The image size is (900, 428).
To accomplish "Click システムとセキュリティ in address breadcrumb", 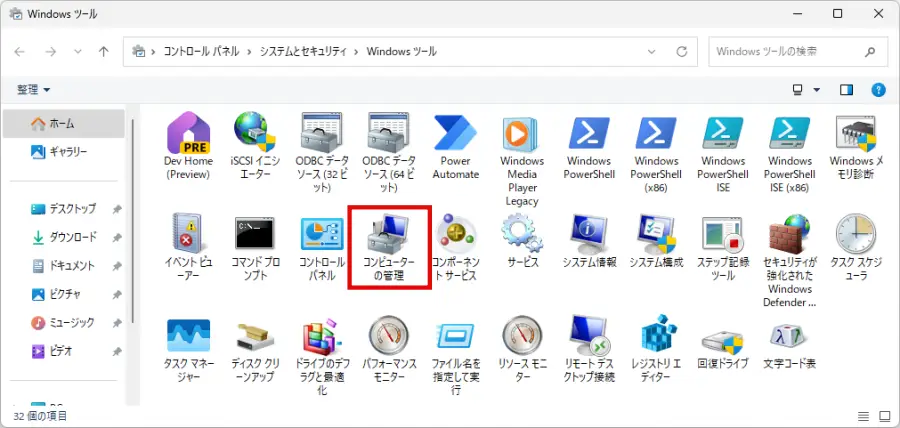I will tap(303, 52).
